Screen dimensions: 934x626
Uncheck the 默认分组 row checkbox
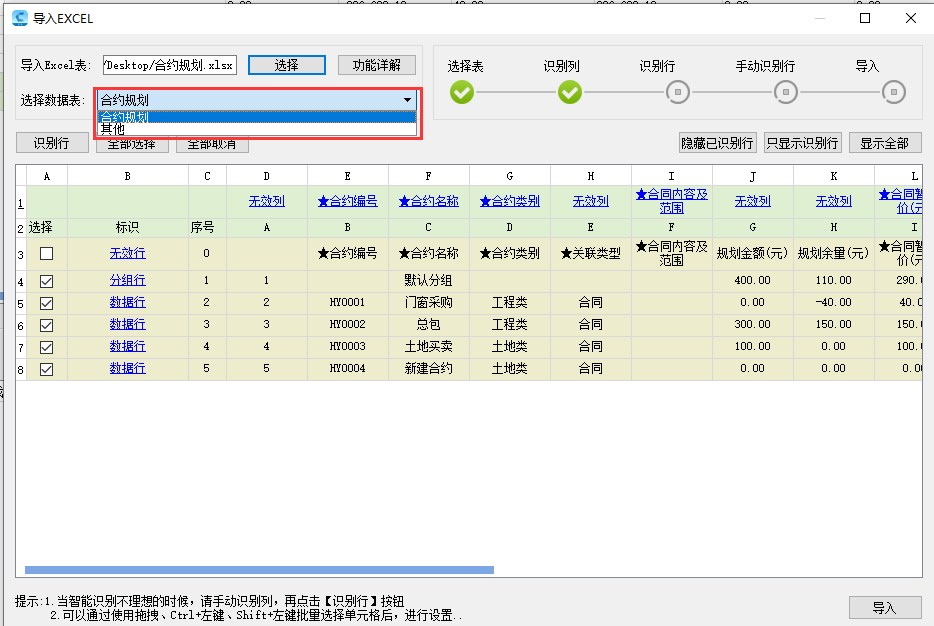pyautogui.click(x=46, y=281)
